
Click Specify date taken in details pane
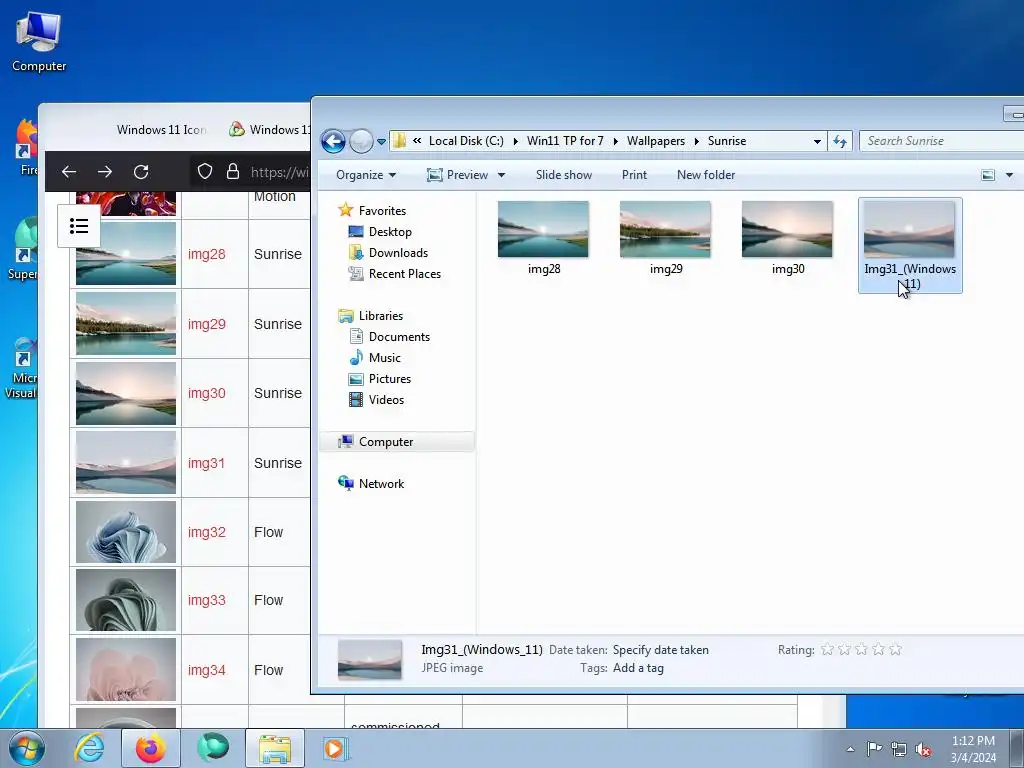(660, 650)
